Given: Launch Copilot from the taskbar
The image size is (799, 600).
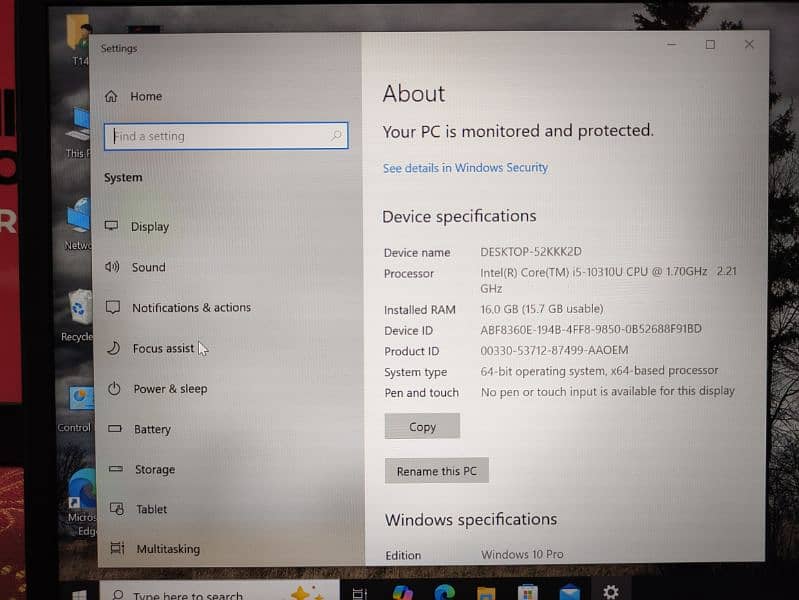Looking at the screenshot, I should [402, 593].
